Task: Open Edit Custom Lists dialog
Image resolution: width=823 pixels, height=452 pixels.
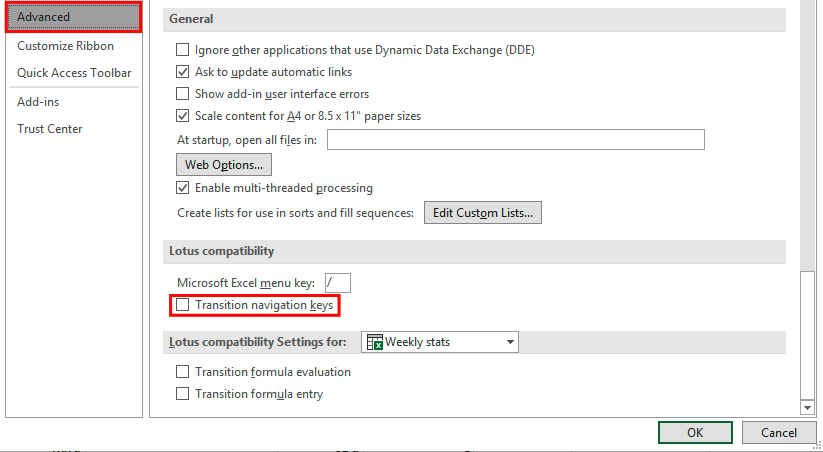Action: click(483, 212)
